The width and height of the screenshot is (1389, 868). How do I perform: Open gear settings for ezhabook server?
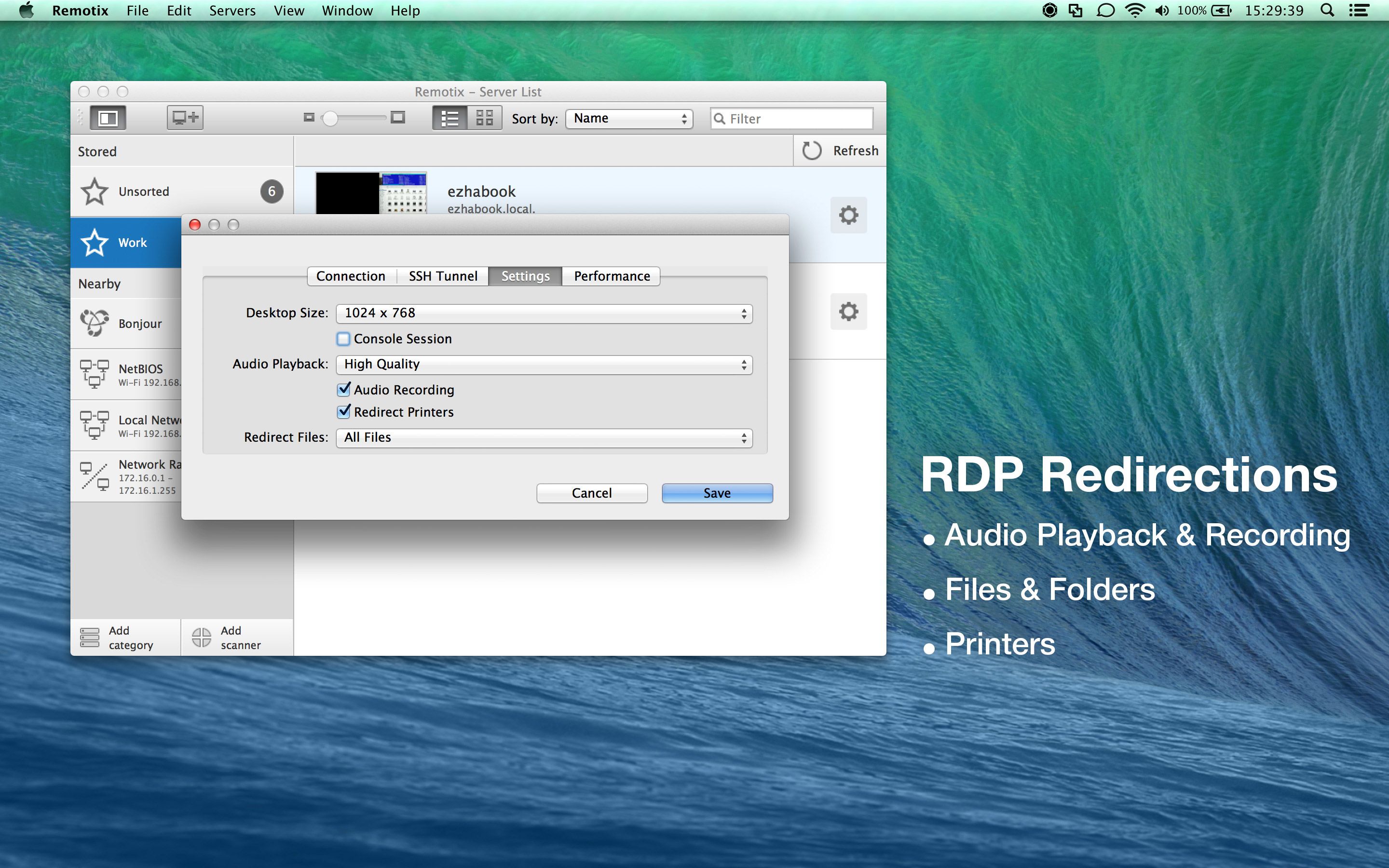point(848,215)
